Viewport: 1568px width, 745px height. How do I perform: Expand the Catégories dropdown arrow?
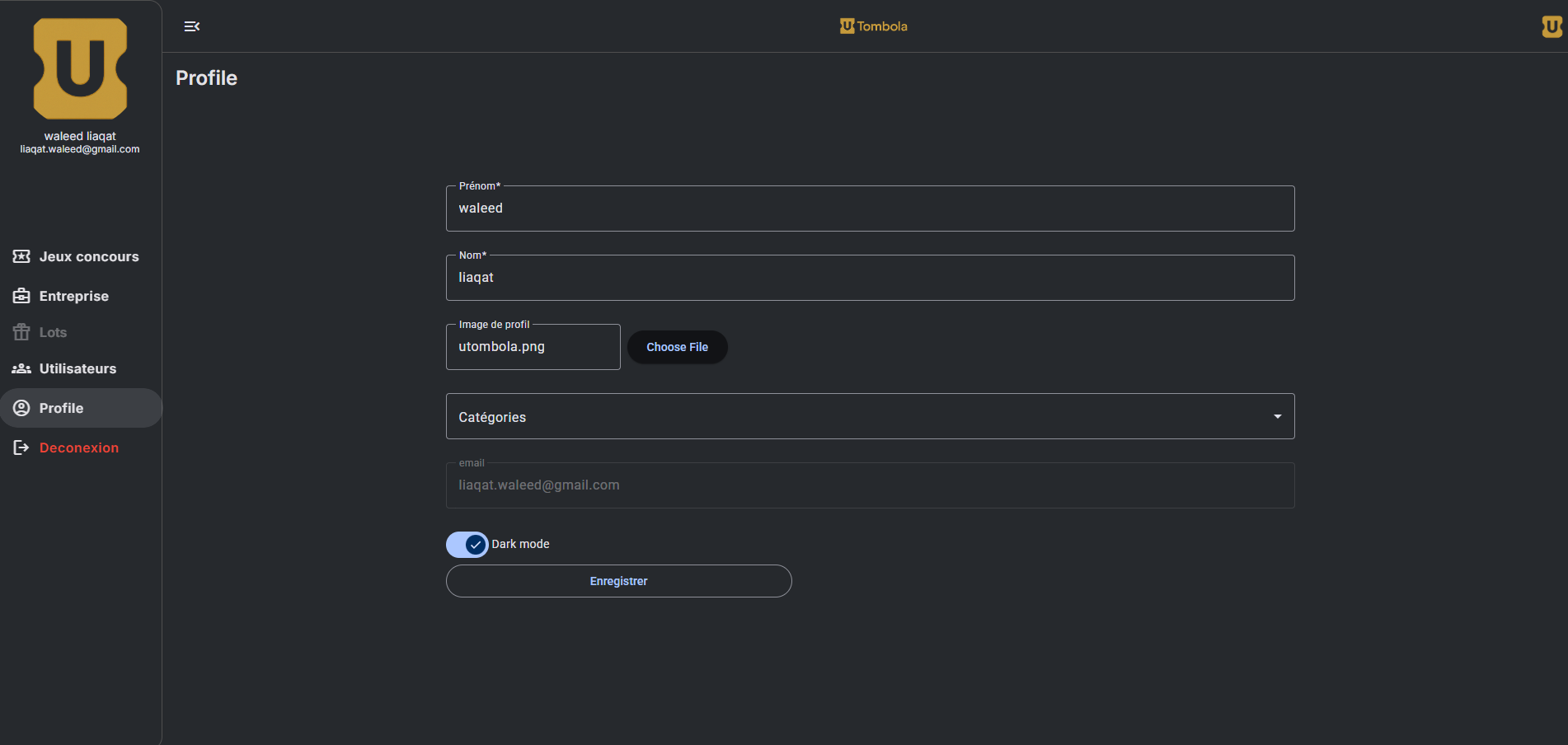tap(1277, 416)
